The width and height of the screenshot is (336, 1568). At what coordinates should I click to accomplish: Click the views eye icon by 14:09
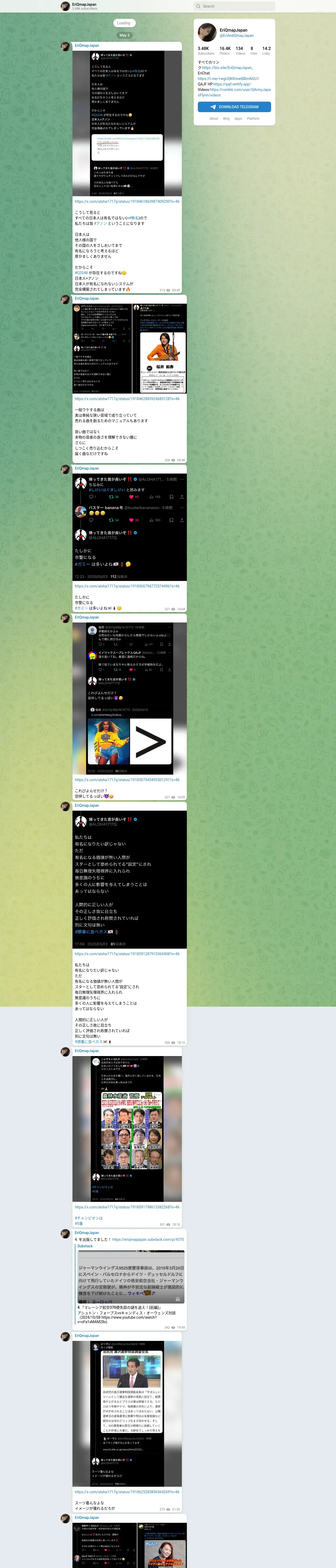pos(174,797)
